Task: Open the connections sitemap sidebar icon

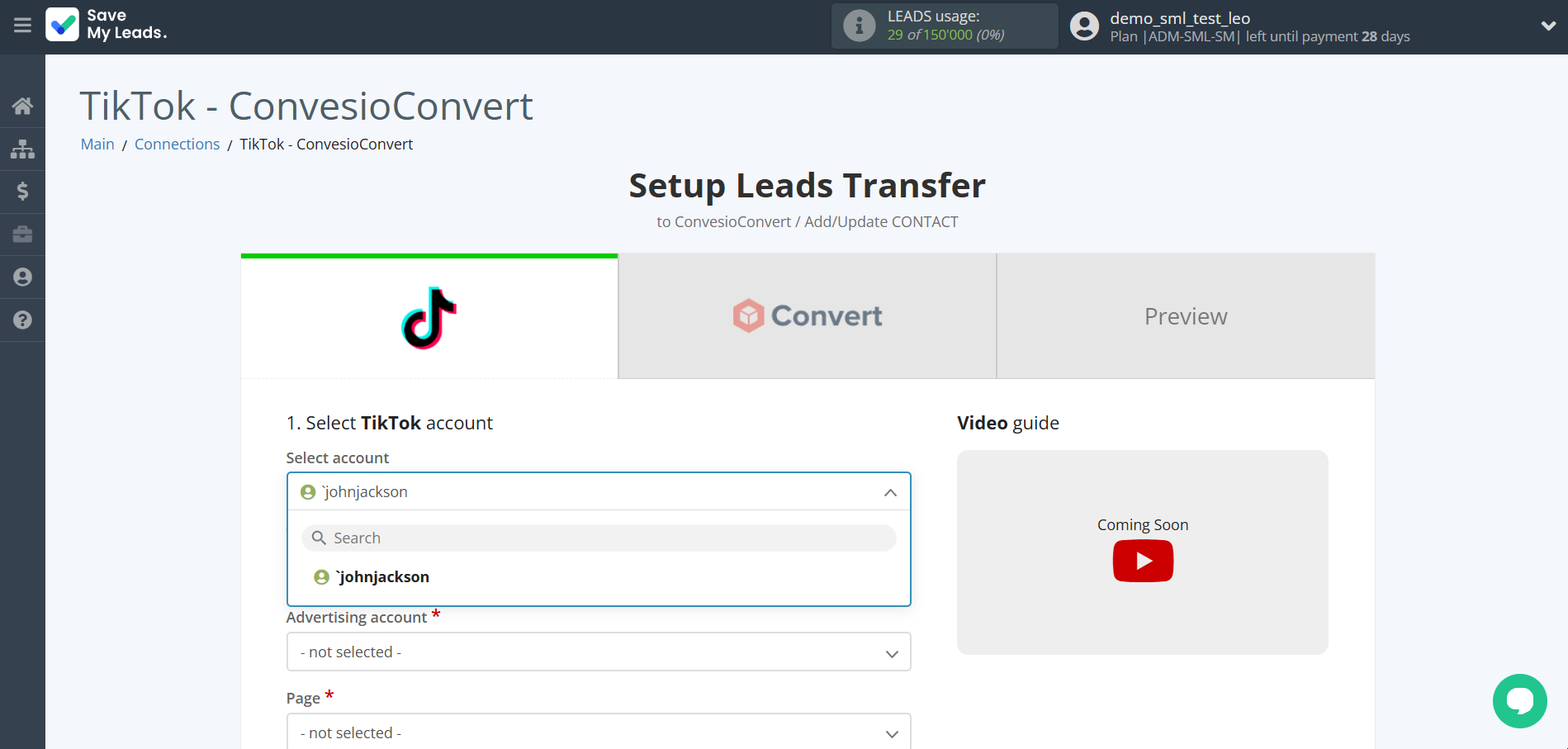Action: click(22, 149)
